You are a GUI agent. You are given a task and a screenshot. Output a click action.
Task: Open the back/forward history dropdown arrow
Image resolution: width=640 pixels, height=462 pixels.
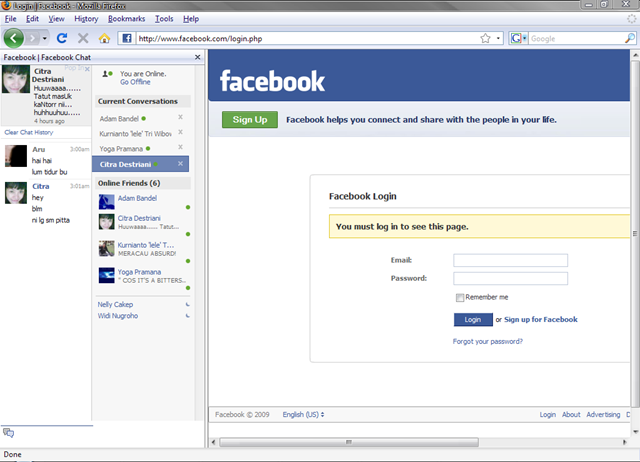coord(44,39)
